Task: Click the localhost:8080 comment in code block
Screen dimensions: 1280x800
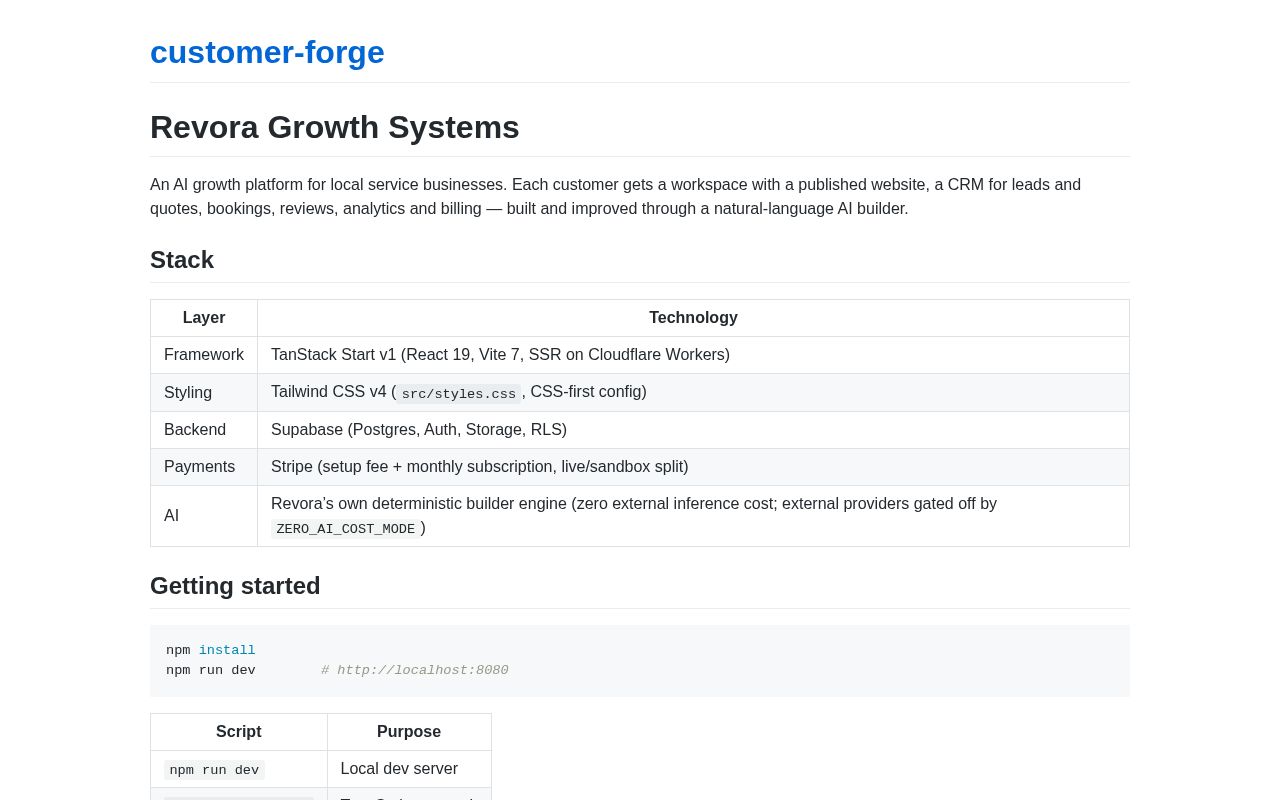Action: pyautogui.click(x=415, y=671)
